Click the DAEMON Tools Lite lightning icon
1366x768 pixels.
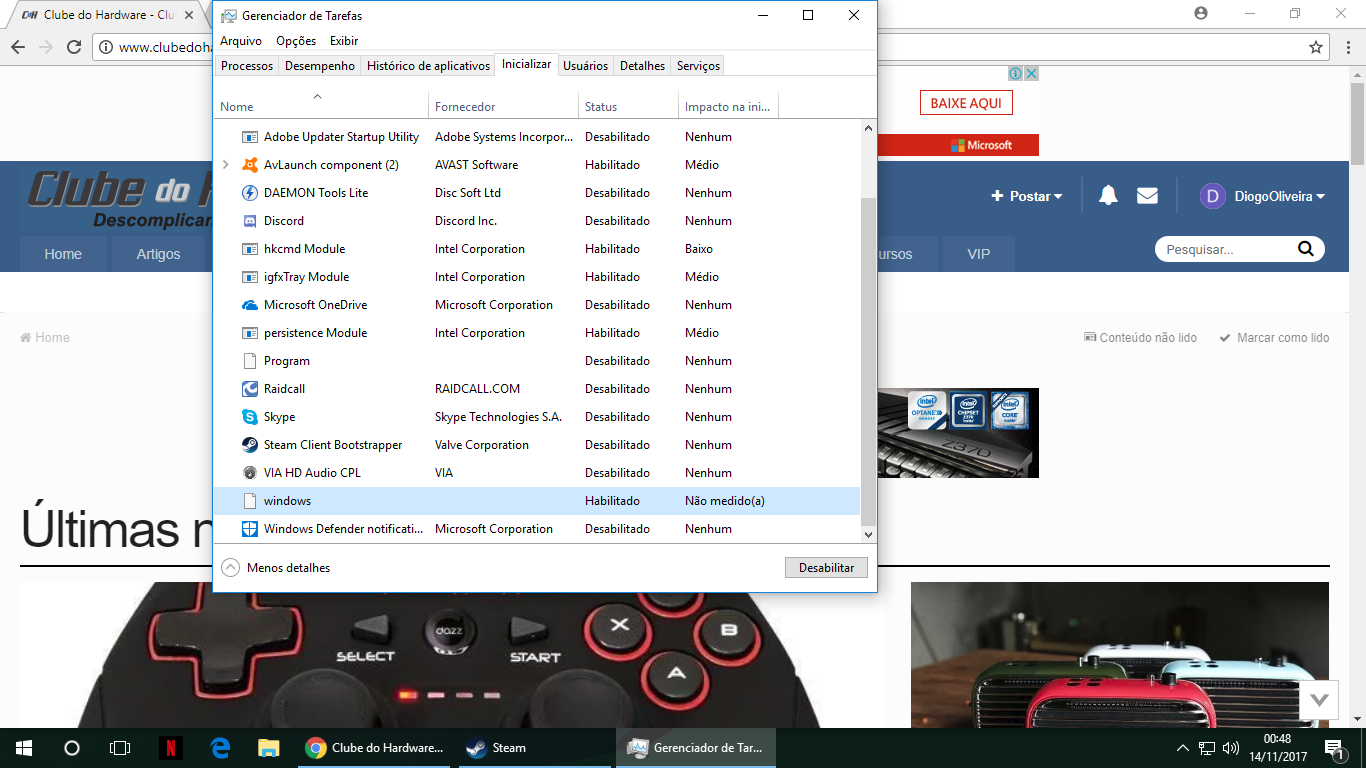pos(250,193)
